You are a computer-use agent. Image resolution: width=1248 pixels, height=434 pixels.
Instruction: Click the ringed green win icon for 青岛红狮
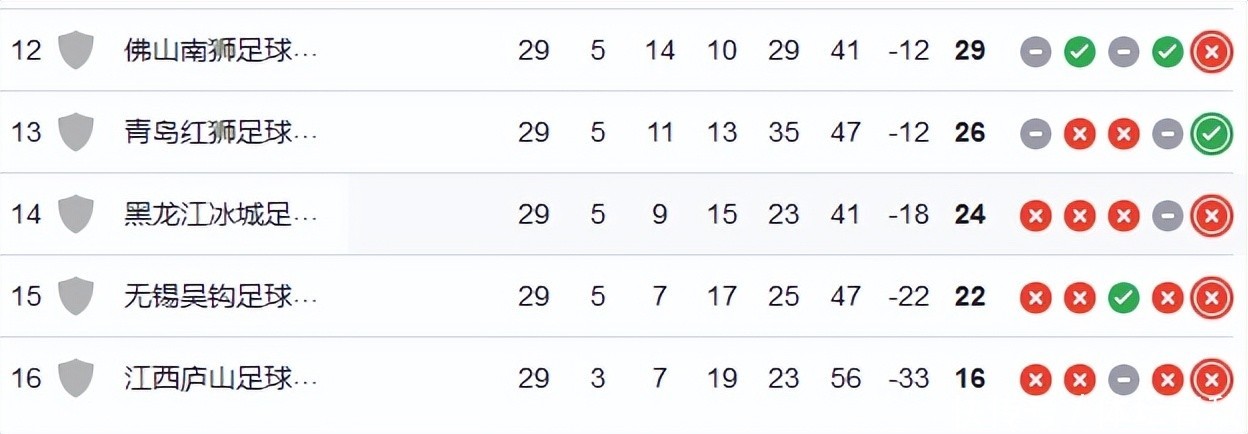click(x=1211, y=134)
